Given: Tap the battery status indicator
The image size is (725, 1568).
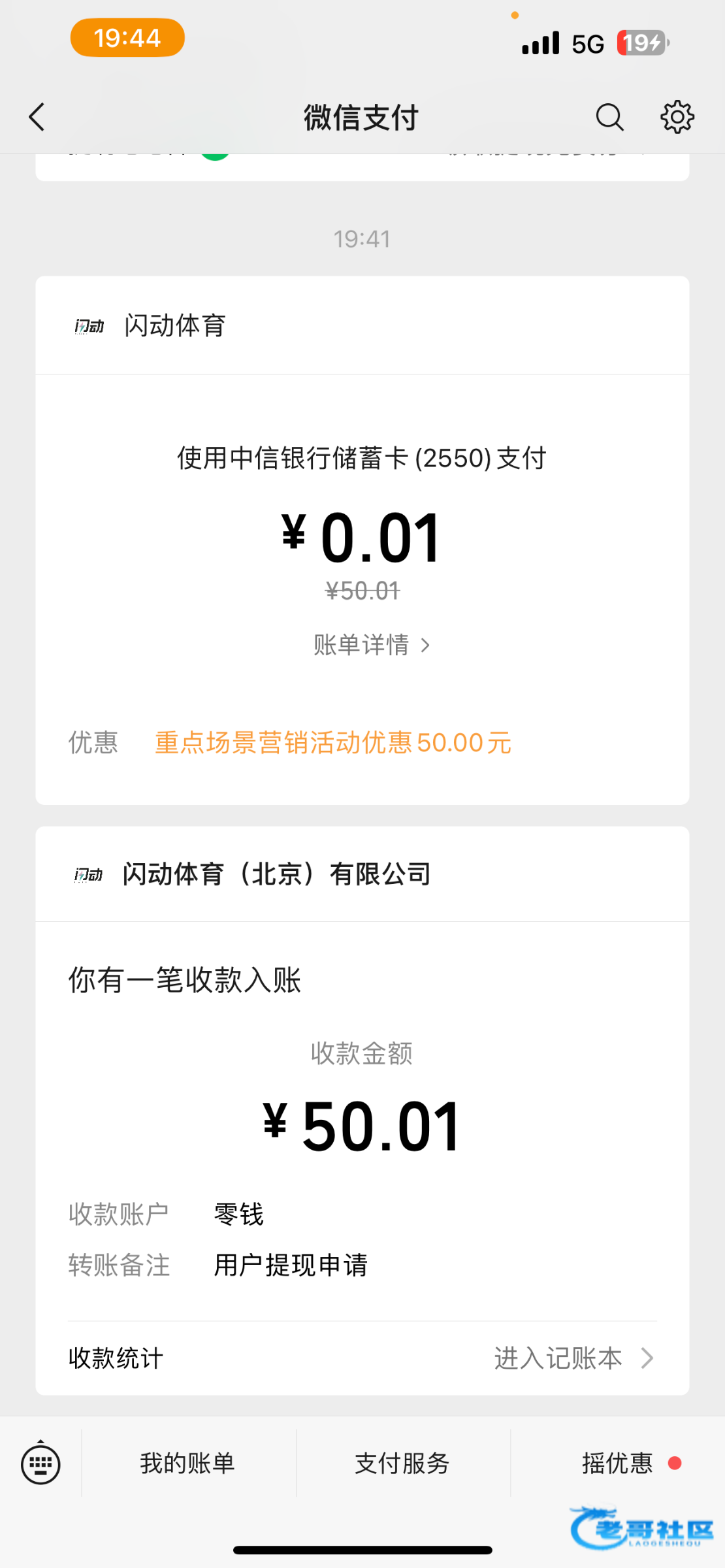Looking at the screenshot, I should click(x=643, y=43).
